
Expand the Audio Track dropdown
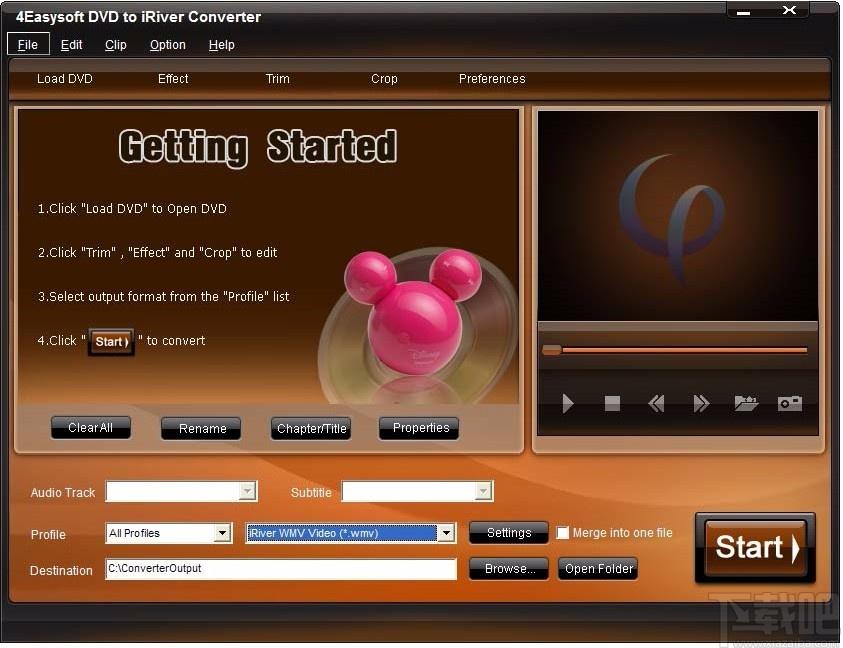pyautogui.click(x=247, y=491)
